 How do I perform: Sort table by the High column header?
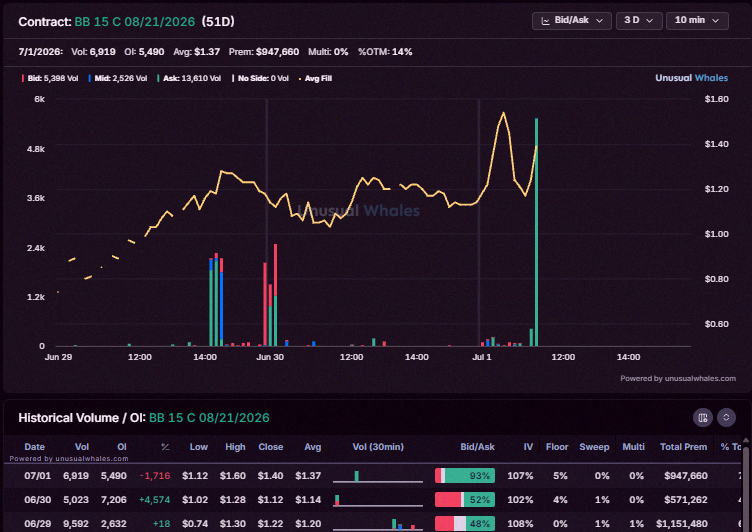tap(235, 447)
